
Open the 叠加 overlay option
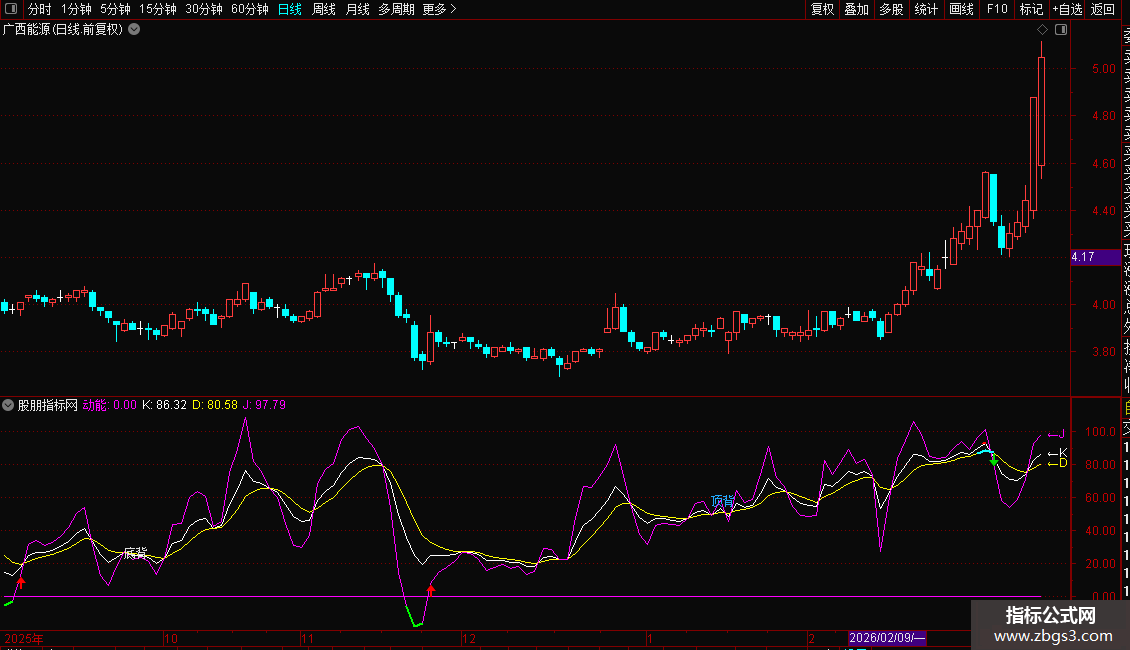(x=856, y=9)
